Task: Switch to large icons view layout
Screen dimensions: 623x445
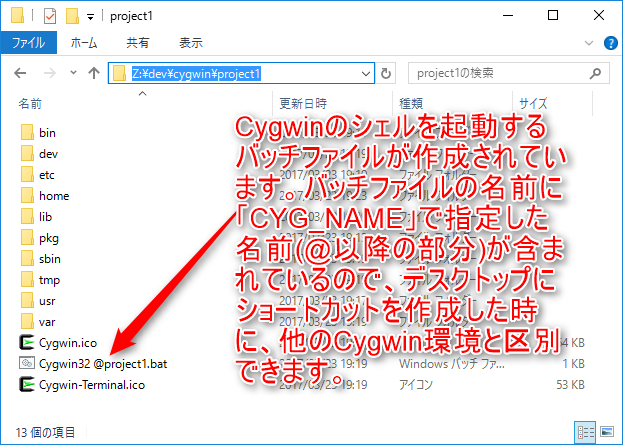Action: point(606,431)
